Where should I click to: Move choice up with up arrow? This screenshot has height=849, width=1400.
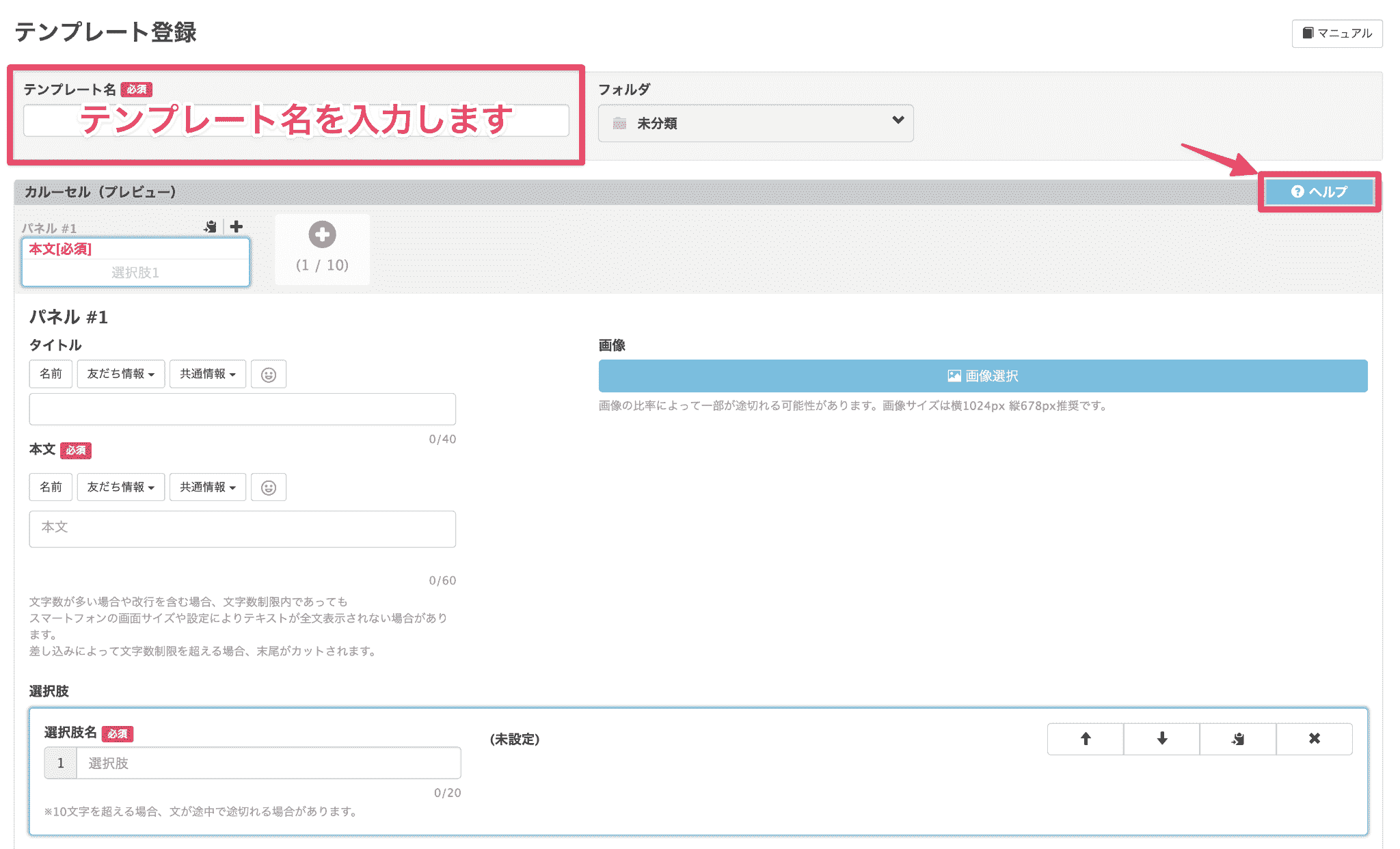[1086, 739]
